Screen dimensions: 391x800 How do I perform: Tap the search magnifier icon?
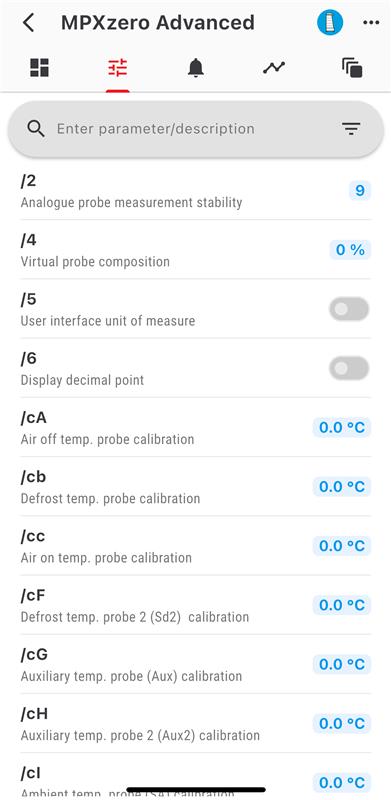coord(36,129)
